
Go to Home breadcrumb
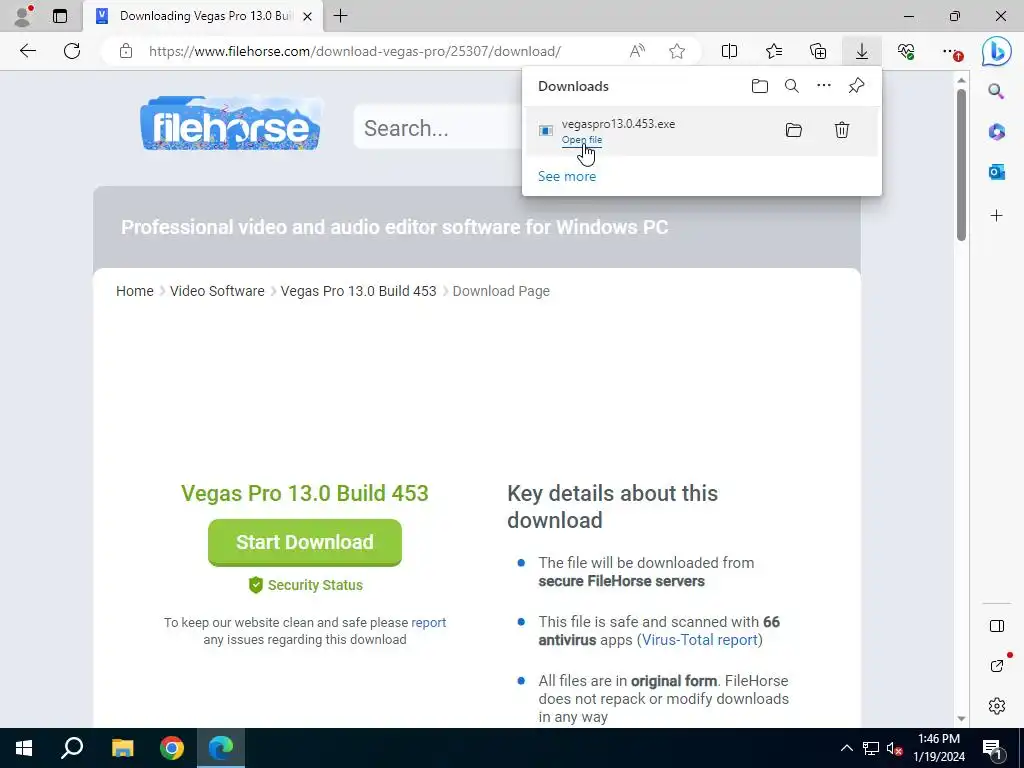(135, 291)
